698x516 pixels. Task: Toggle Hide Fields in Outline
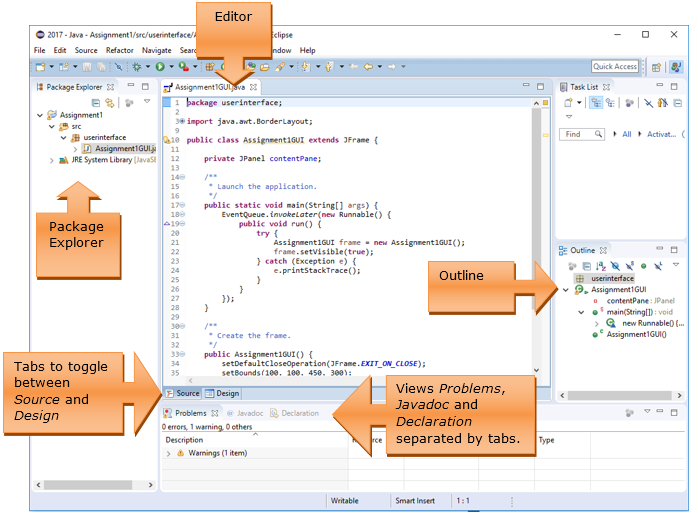(615, 266)
